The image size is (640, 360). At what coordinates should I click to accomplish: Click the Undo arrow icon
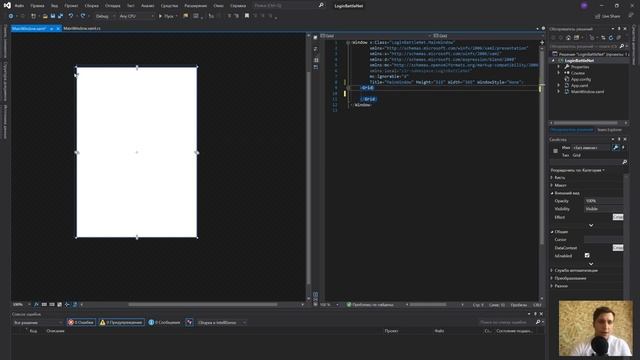71,16
